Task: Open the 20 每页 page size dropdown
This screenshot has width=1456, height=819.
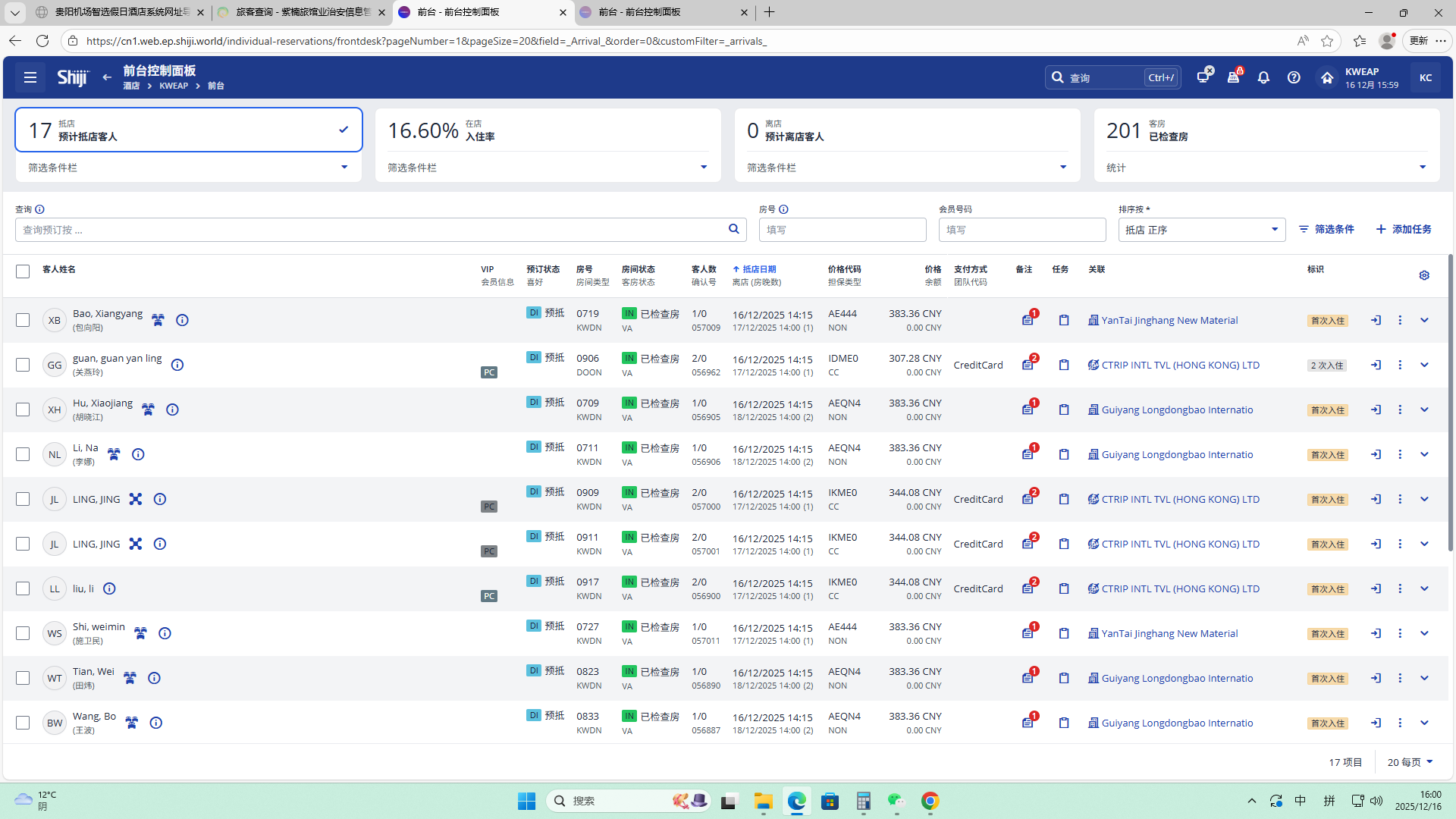Action: coord(1410,762)
